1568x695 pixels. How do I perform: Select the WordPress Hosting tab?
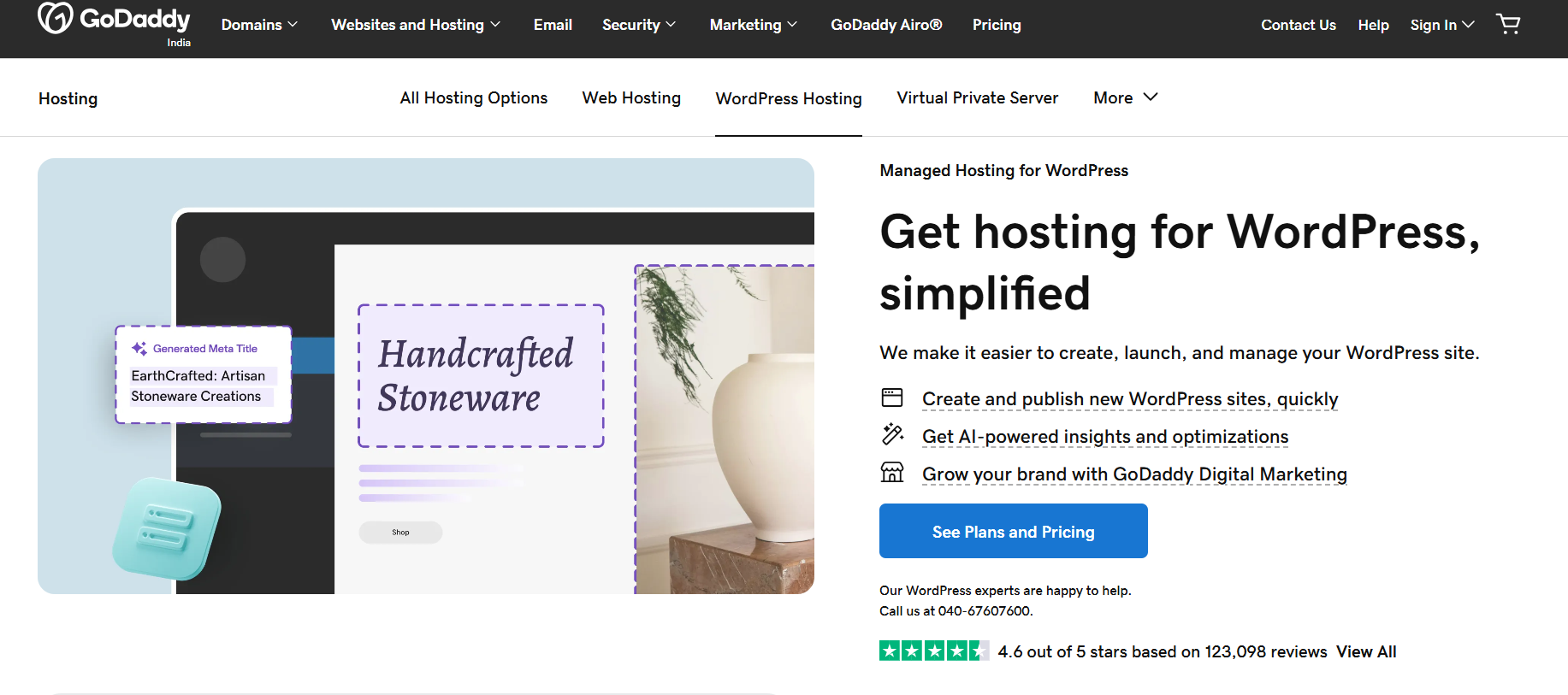pos(789,98)
